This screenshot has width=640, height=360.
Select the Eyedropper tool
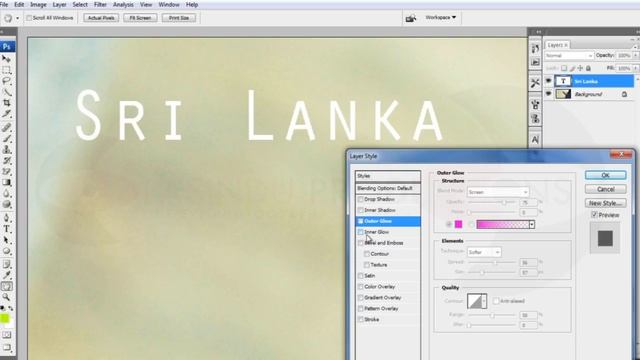click(6, 276)
